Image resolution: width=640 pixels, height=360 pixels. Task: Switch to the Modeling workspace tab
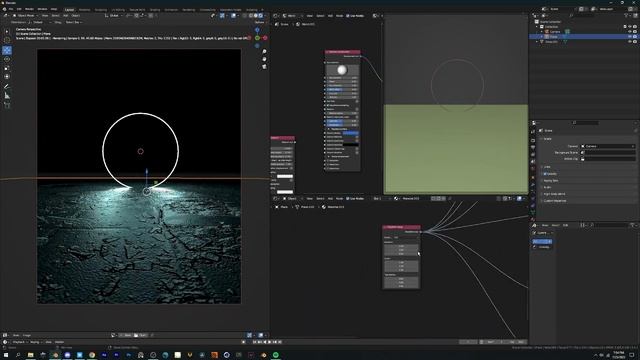click(x=84, y=9)
